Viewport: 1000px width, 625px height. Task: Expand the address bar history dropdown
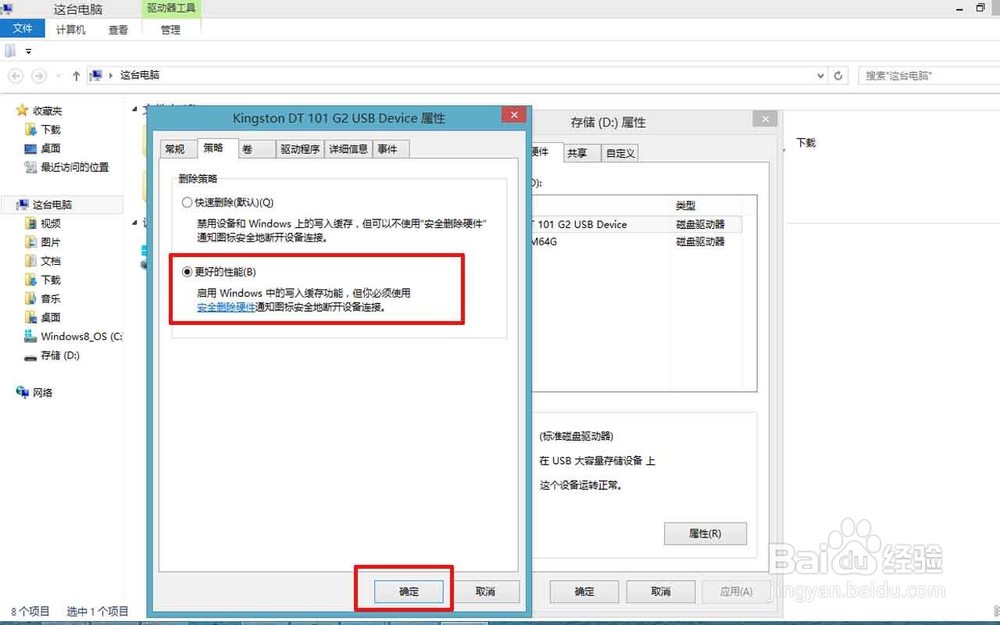[x=820, y=75]
